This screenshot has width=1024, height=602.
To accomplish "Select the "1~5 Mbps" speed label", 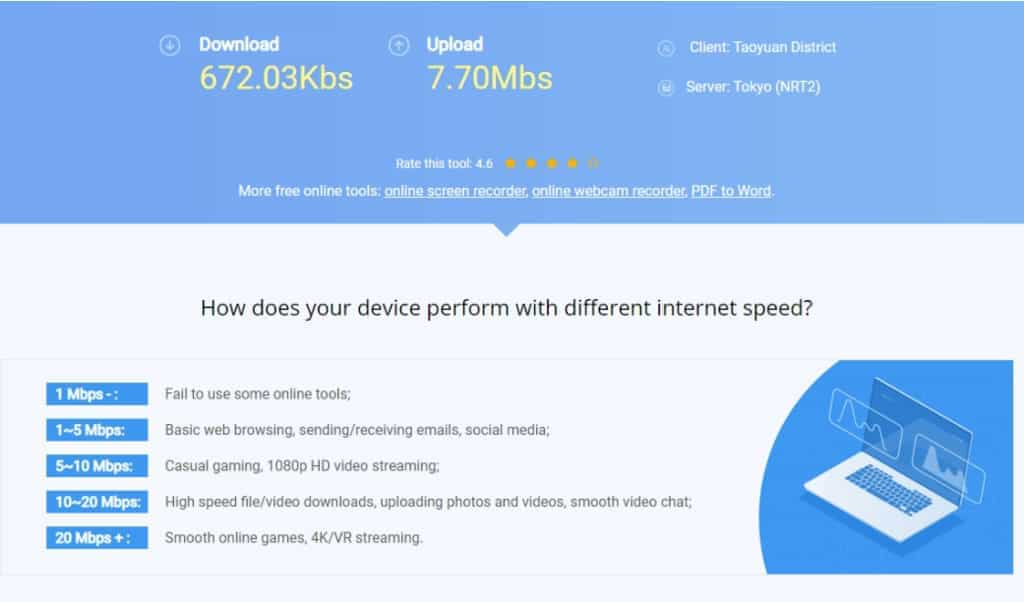I will pos(96,430).
